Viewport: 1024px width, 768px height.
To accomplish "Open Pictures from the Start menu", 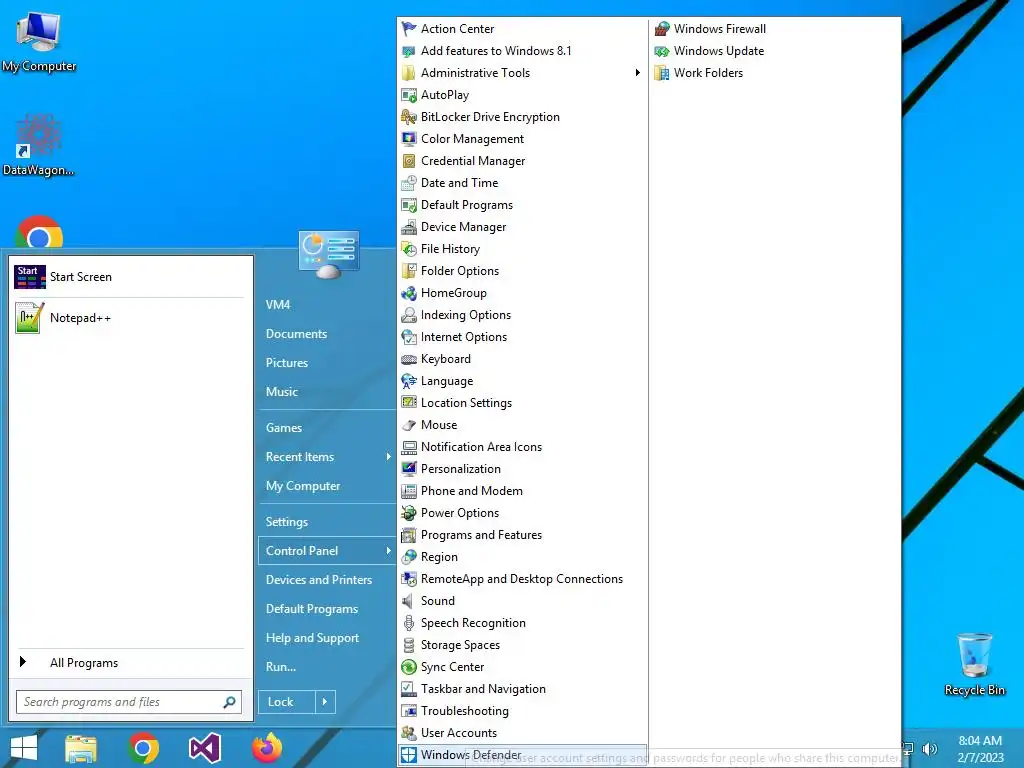I will (x=287, y=363).
